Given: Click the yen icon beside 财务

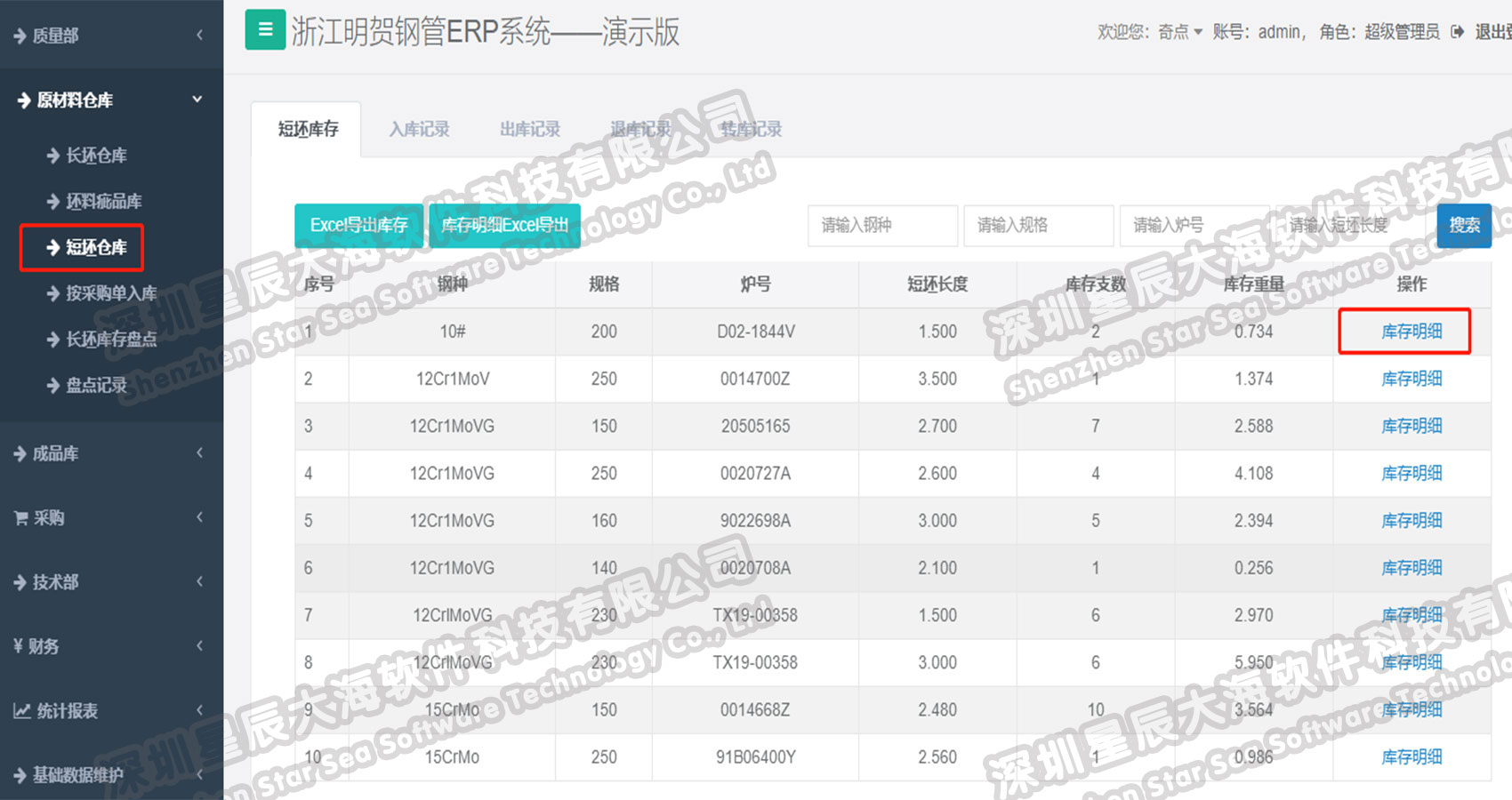Looking at the screenshot, I should 18,646.
